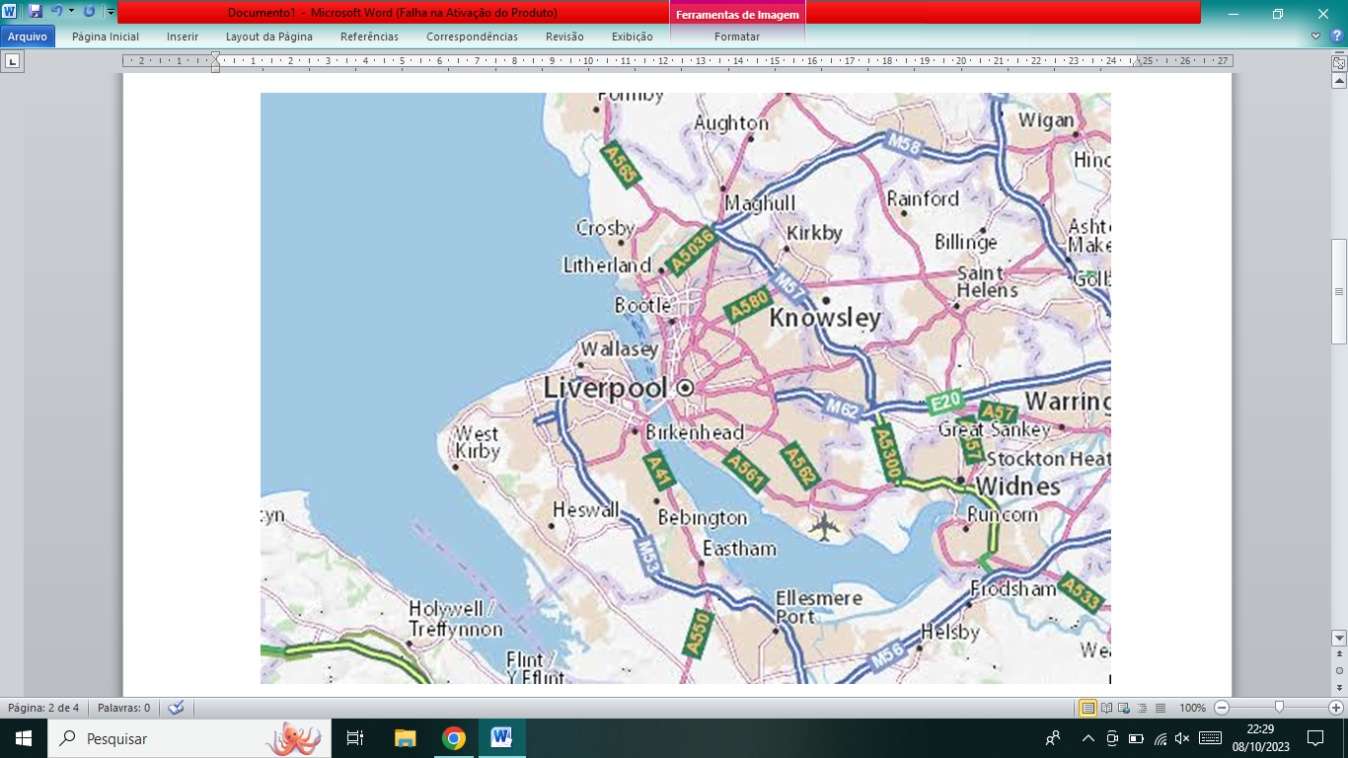
Task: Toggle the ruler view button above scrollbar
Action: coord(1339,62)
